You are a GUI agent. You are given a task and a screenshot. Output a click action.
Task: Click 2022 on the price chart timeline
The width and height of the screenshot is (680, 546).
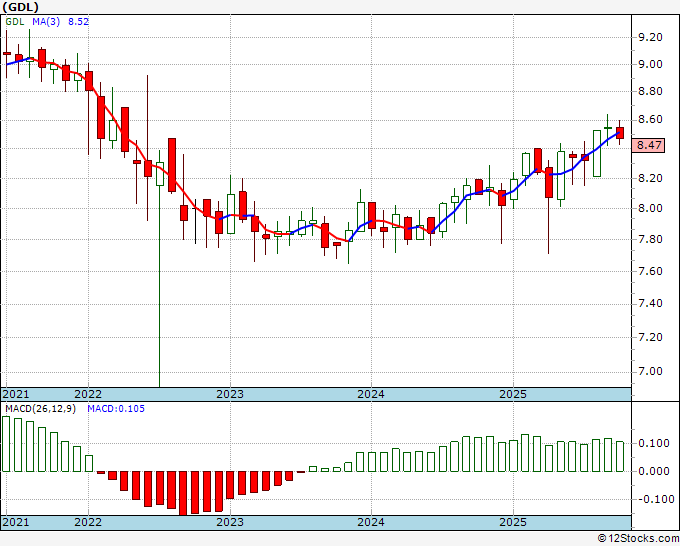point(88,394)
